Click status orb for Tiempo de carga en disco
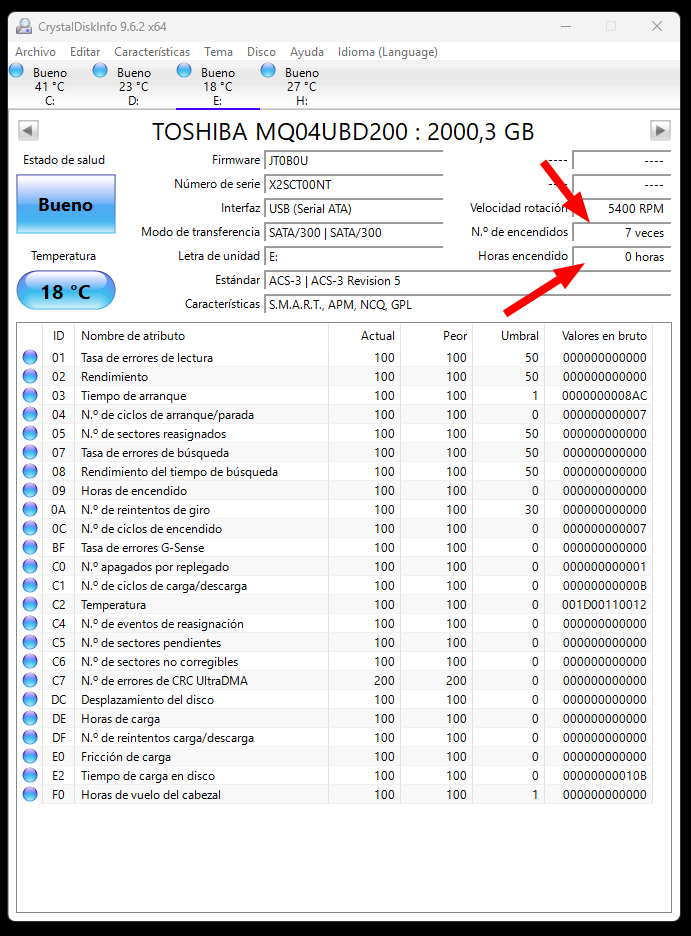This screenshot has width=691, height=936. 30,775
